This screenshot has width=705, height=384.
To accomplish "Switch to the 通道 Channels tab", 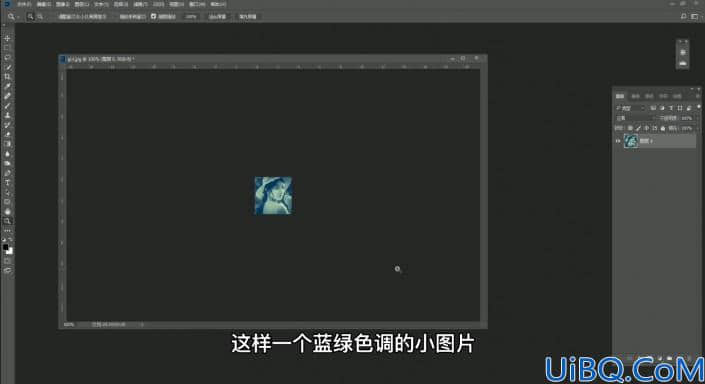I will point(635,96).
